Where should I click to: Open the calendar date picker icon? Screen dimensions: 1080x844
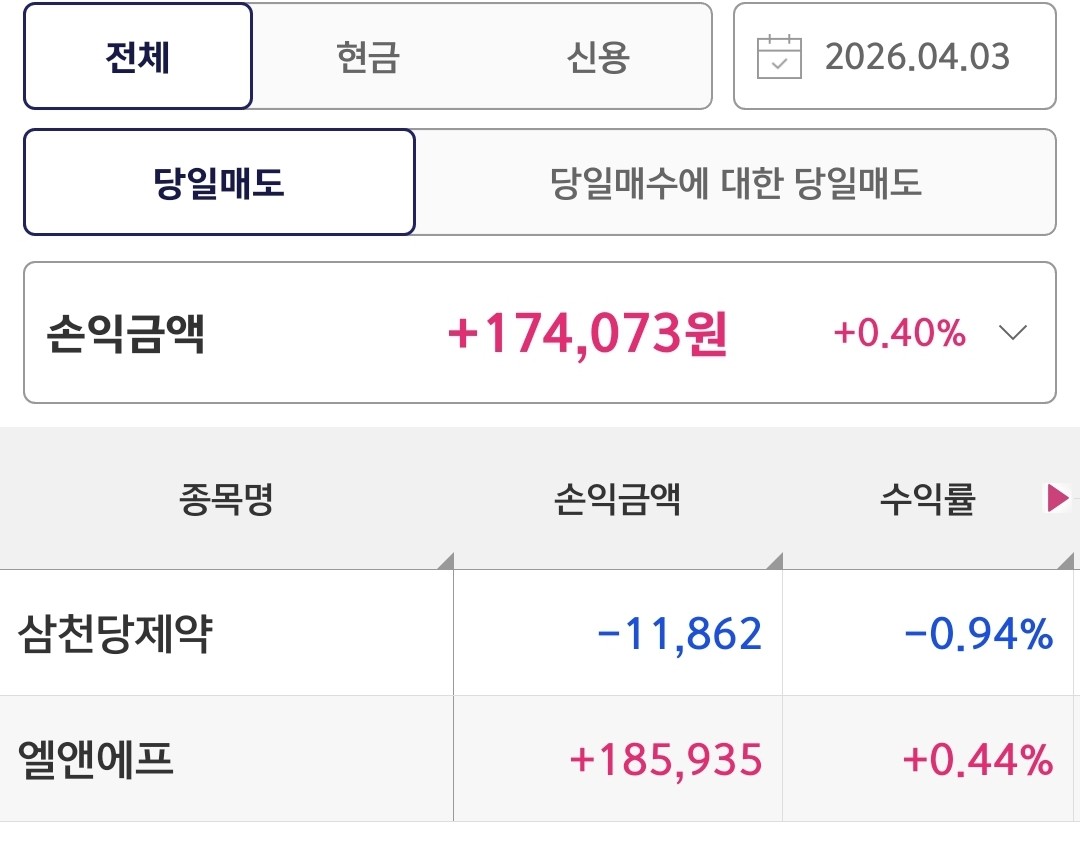point(779,56)
